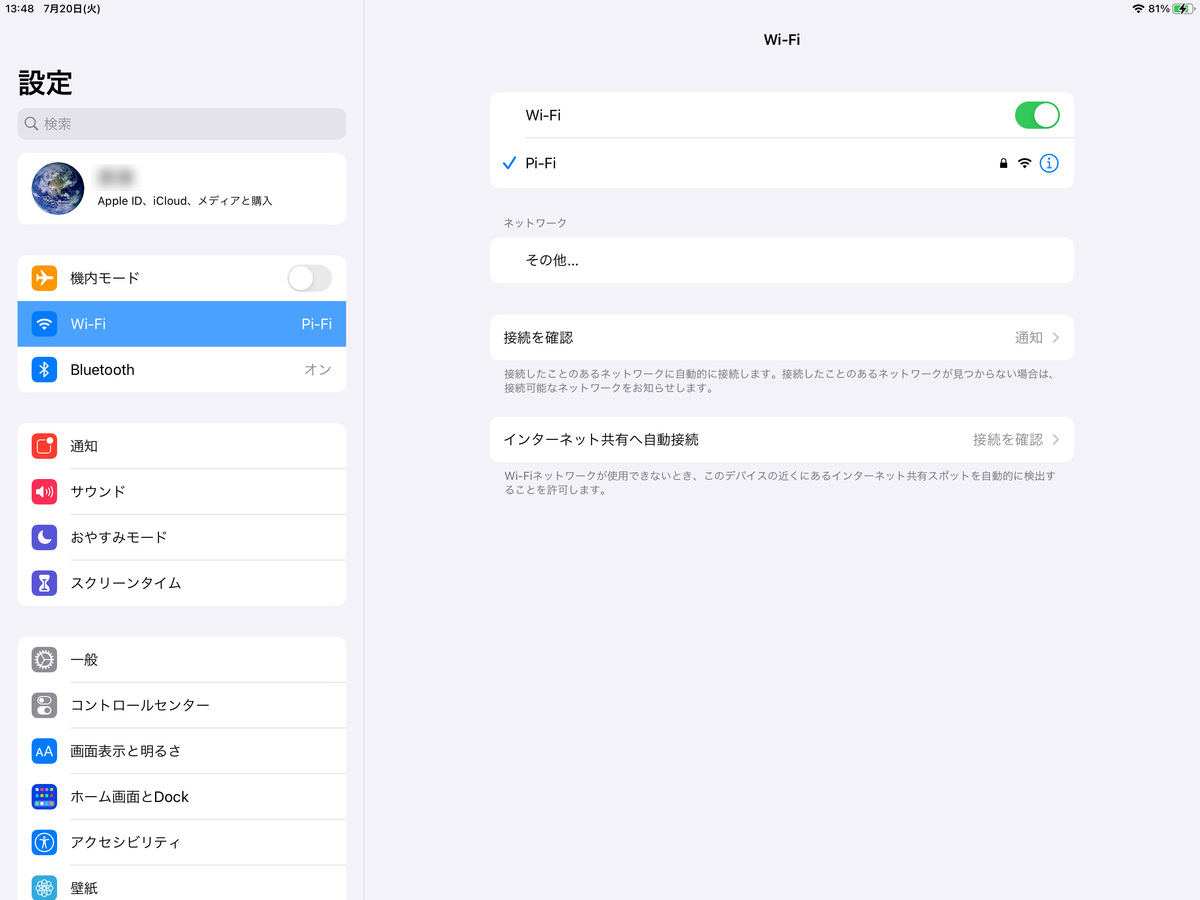Tap the red 通知 icon
This screenshot has height=900, width=1200.
(x=44, y=446)
